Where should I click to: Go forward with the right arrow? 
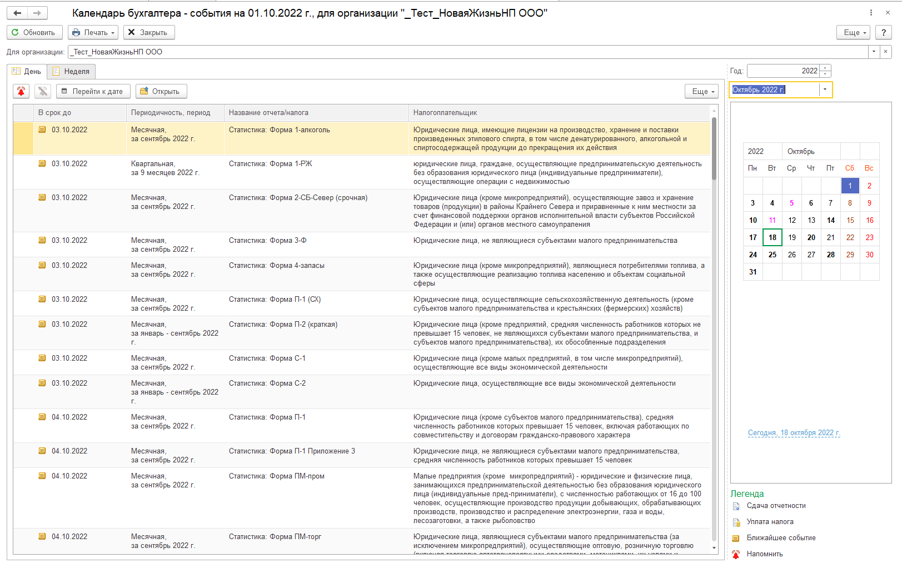(x=37, y=13)
